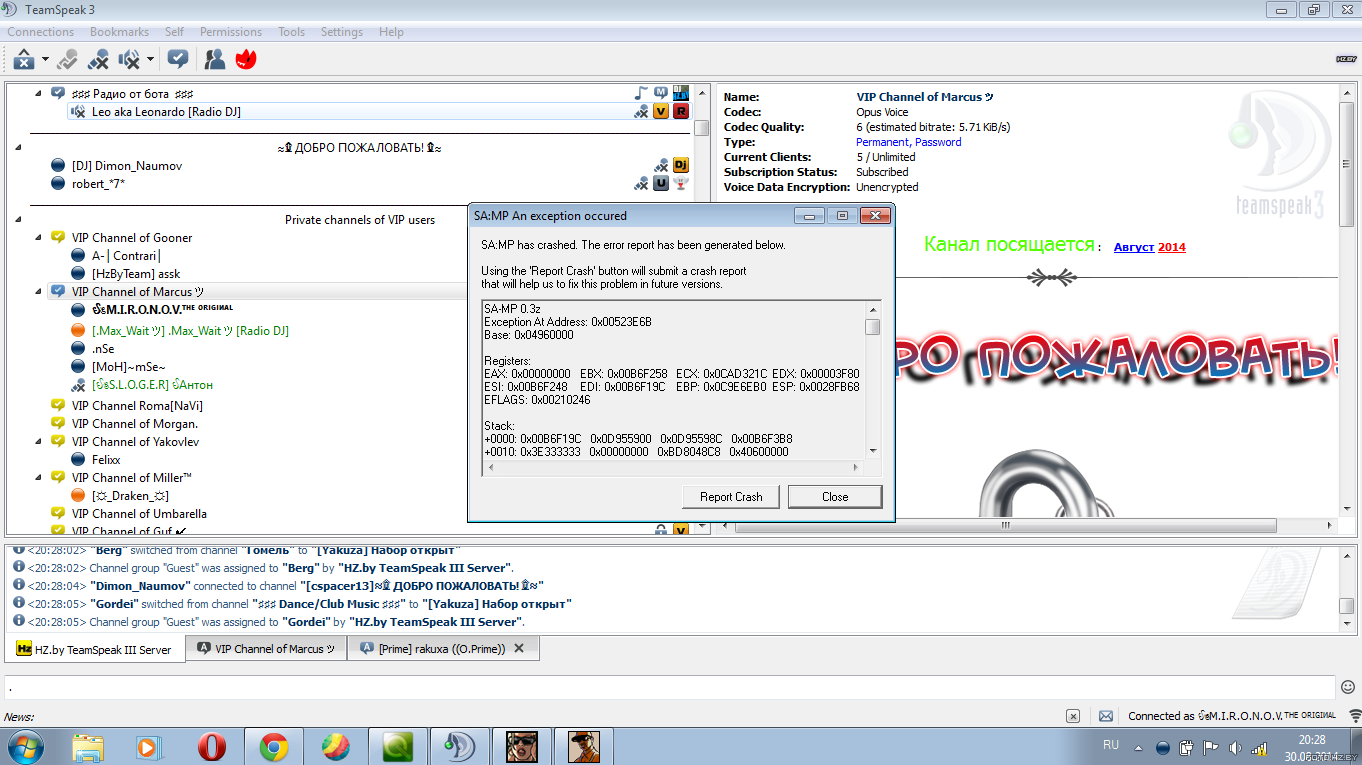Click the red R badge next to Leo

681,111
